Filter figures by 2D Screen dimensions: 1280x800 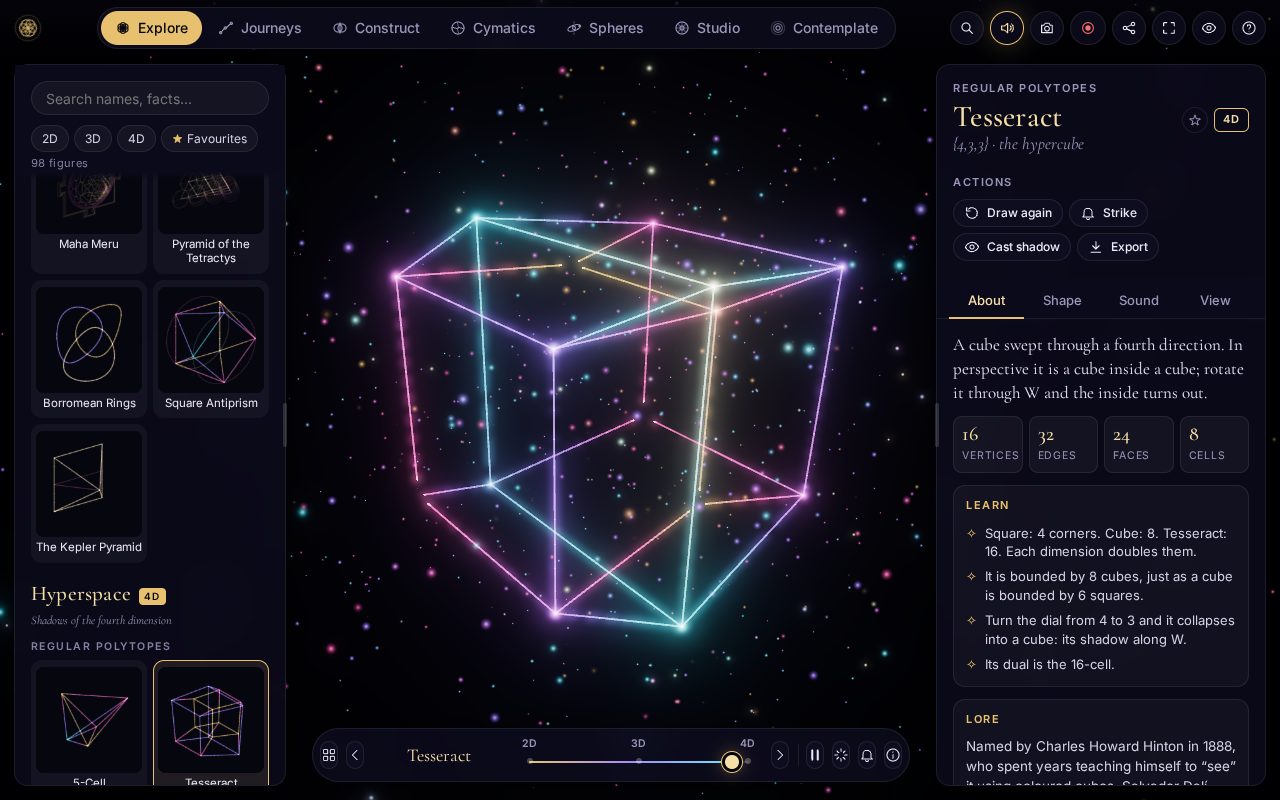tap(50, 139)
